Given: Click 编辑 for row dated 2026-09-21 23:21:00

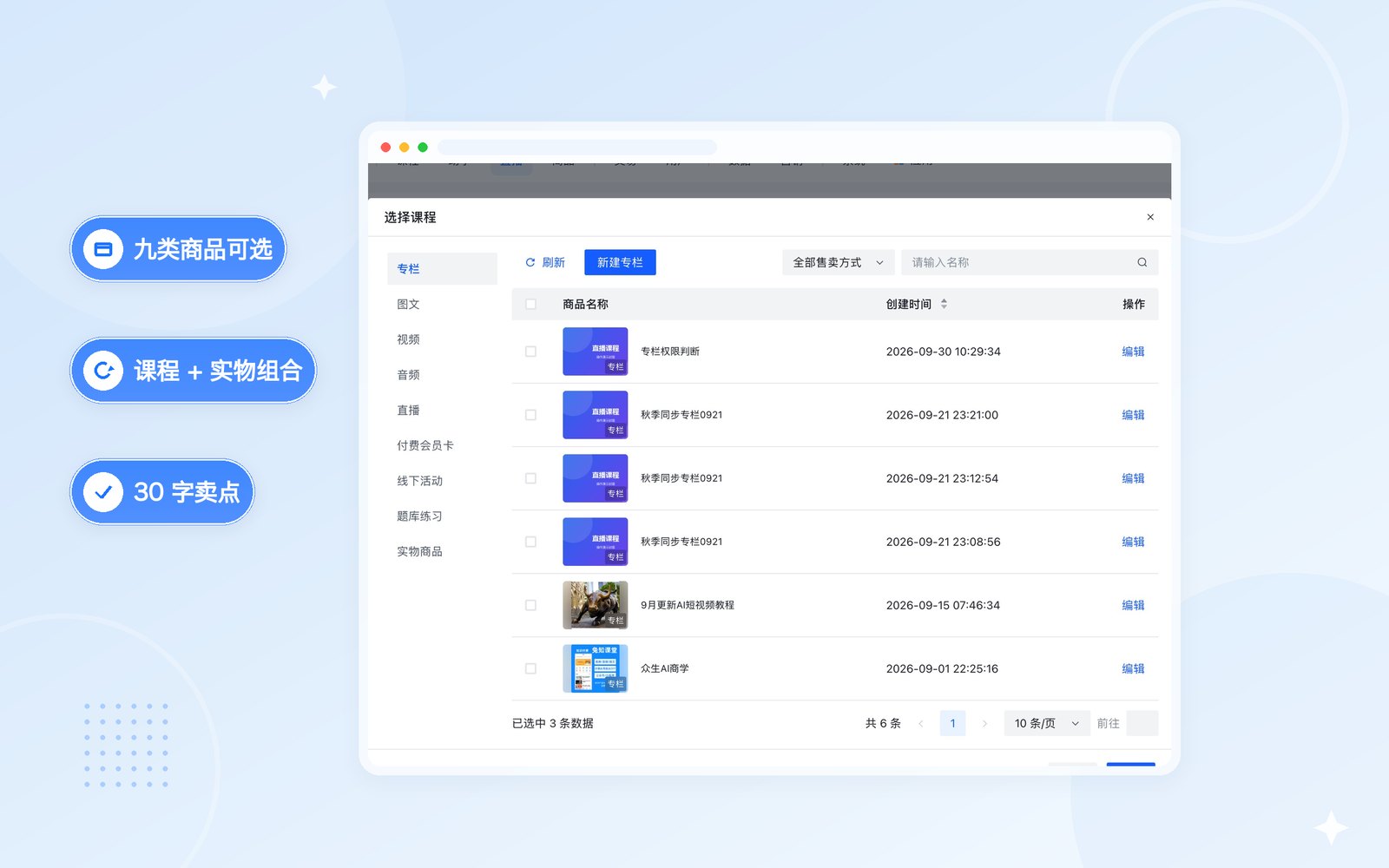Looking at the screenshot, I should coord(1133,415).
